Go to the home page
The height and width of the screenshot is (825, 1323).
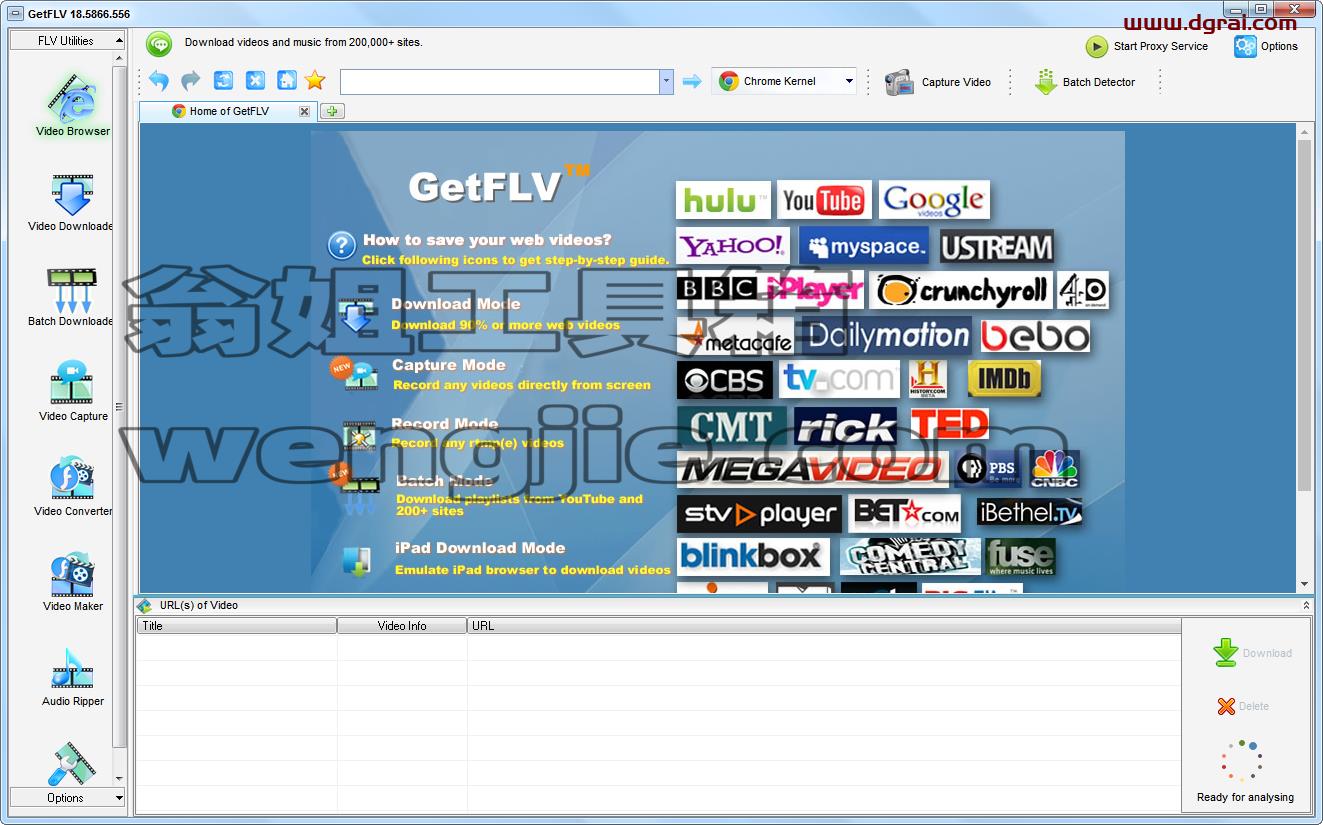click(287, 81)
